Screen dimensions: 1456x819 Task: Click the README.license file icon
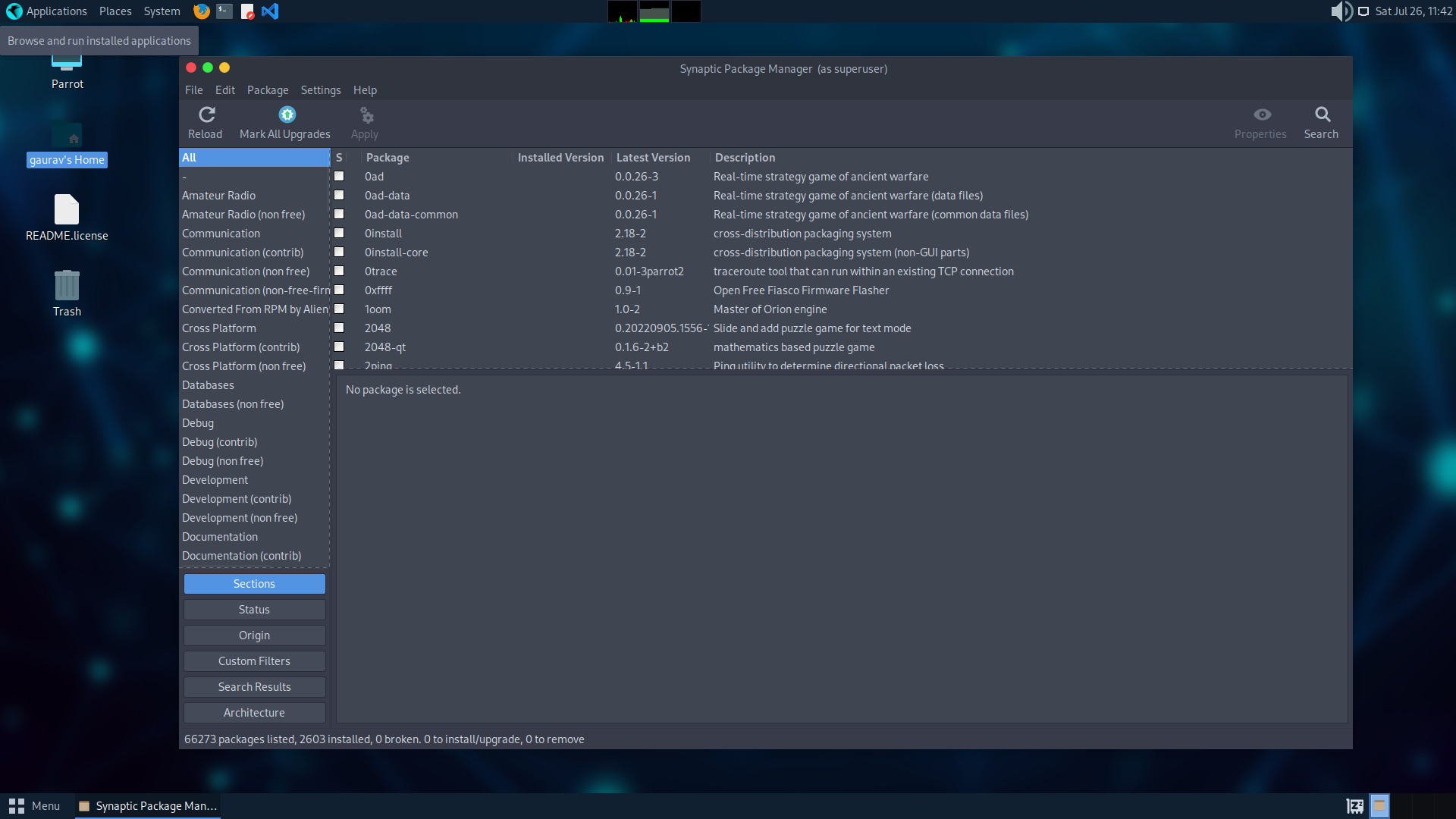[x=67, y=209]
